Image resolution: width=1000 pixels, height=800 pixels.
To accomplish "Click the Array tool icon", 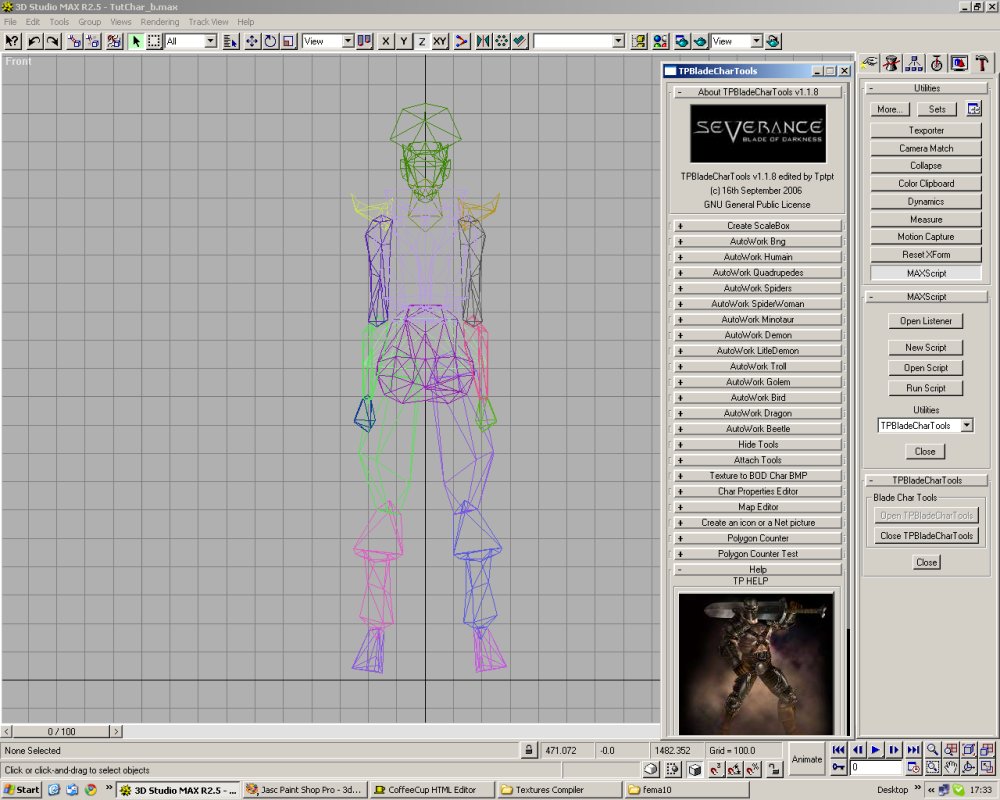I will point(502,41).
